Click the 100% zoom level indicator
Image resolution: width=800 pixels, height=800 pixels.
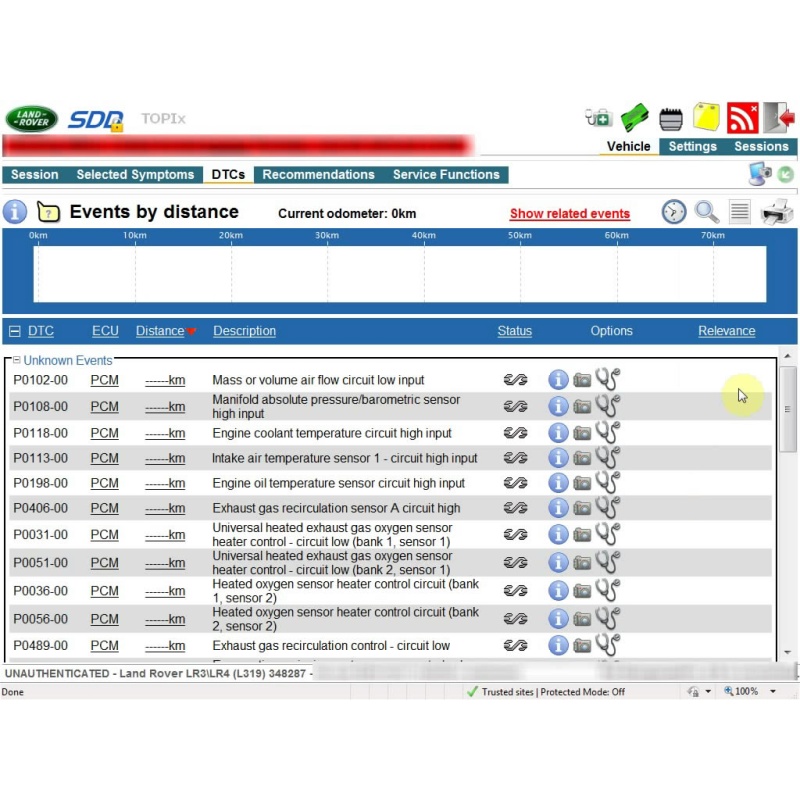[x=741, y=691]
